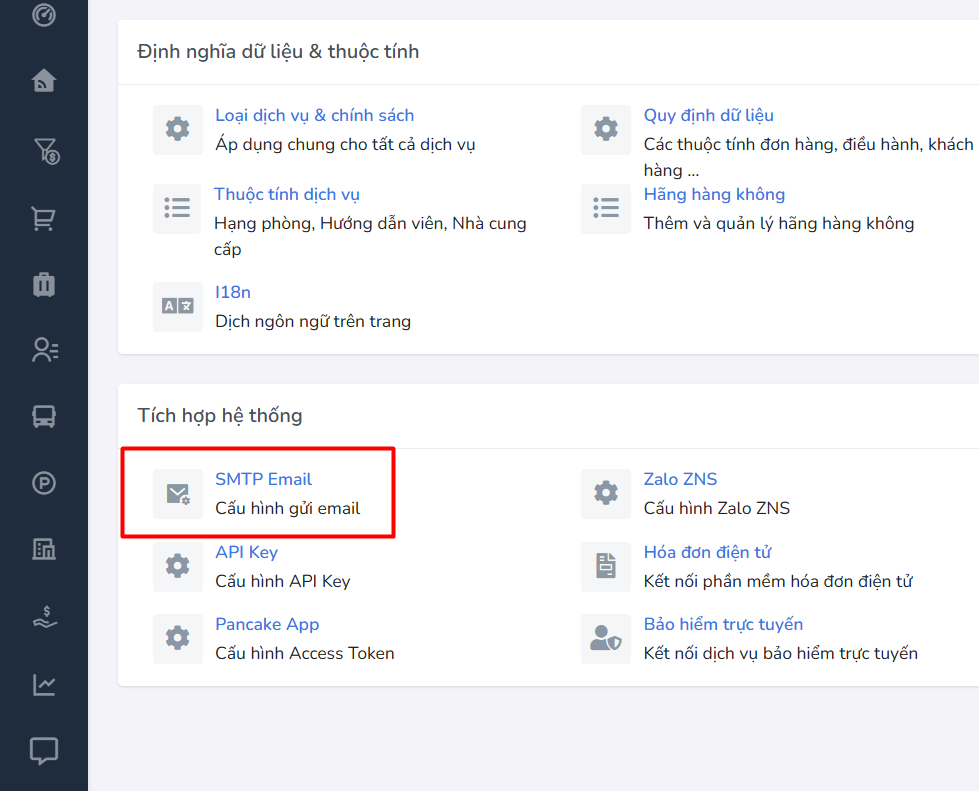
Task: Open the funnel with dollar sidebar icon
Action: (x=45, y=151)
